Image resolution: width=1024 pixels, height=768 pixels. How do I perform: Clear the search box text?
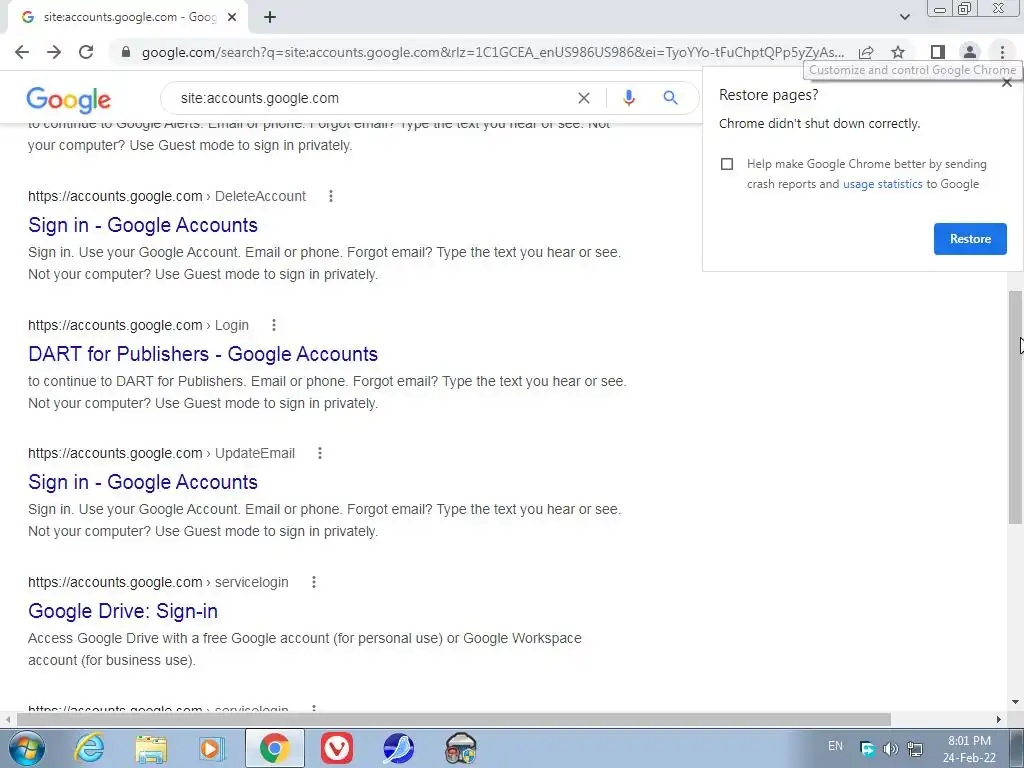pos(584,98)
